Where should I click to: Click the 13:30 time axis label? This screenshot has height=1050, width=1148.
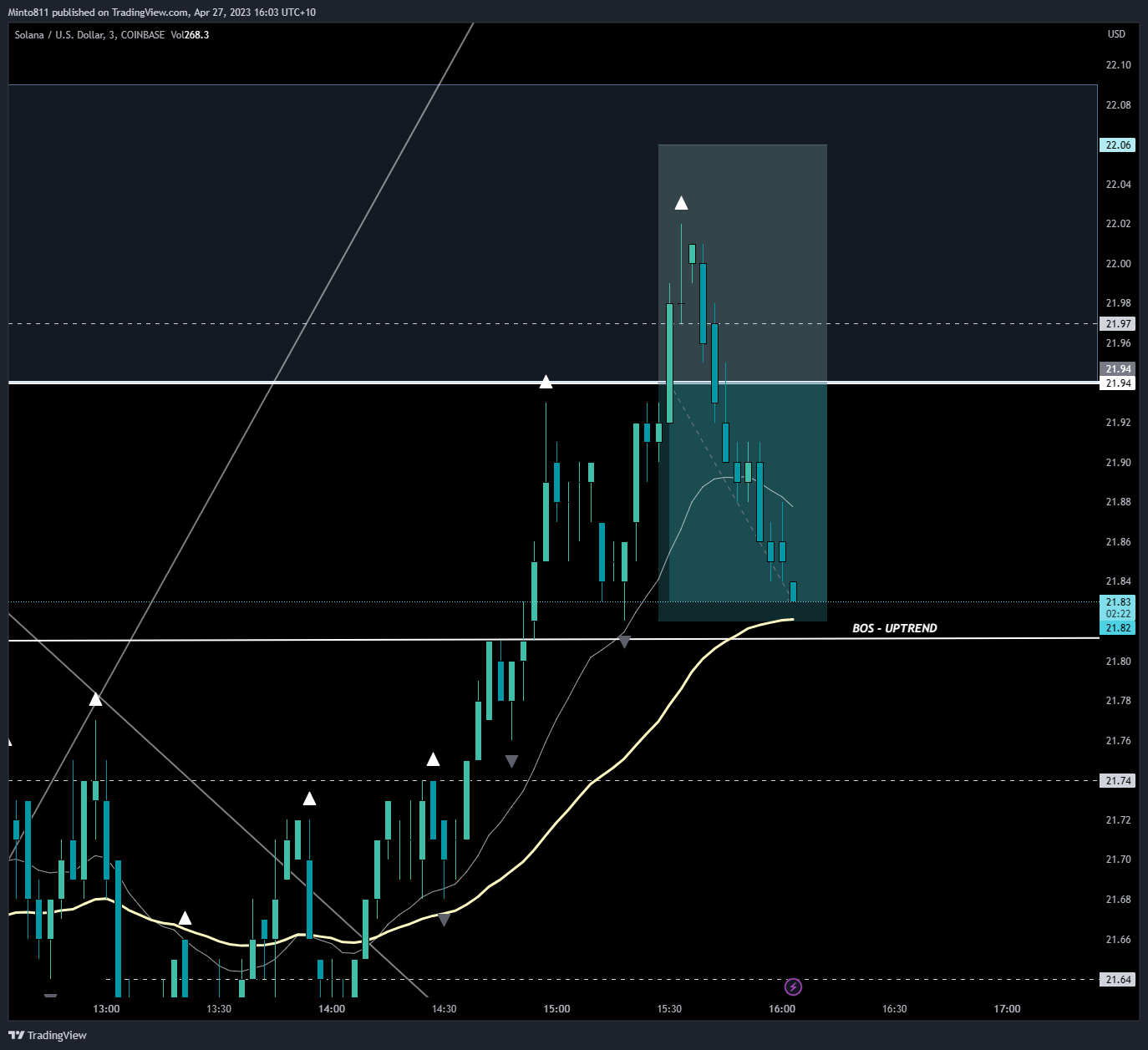point(219,1009)
